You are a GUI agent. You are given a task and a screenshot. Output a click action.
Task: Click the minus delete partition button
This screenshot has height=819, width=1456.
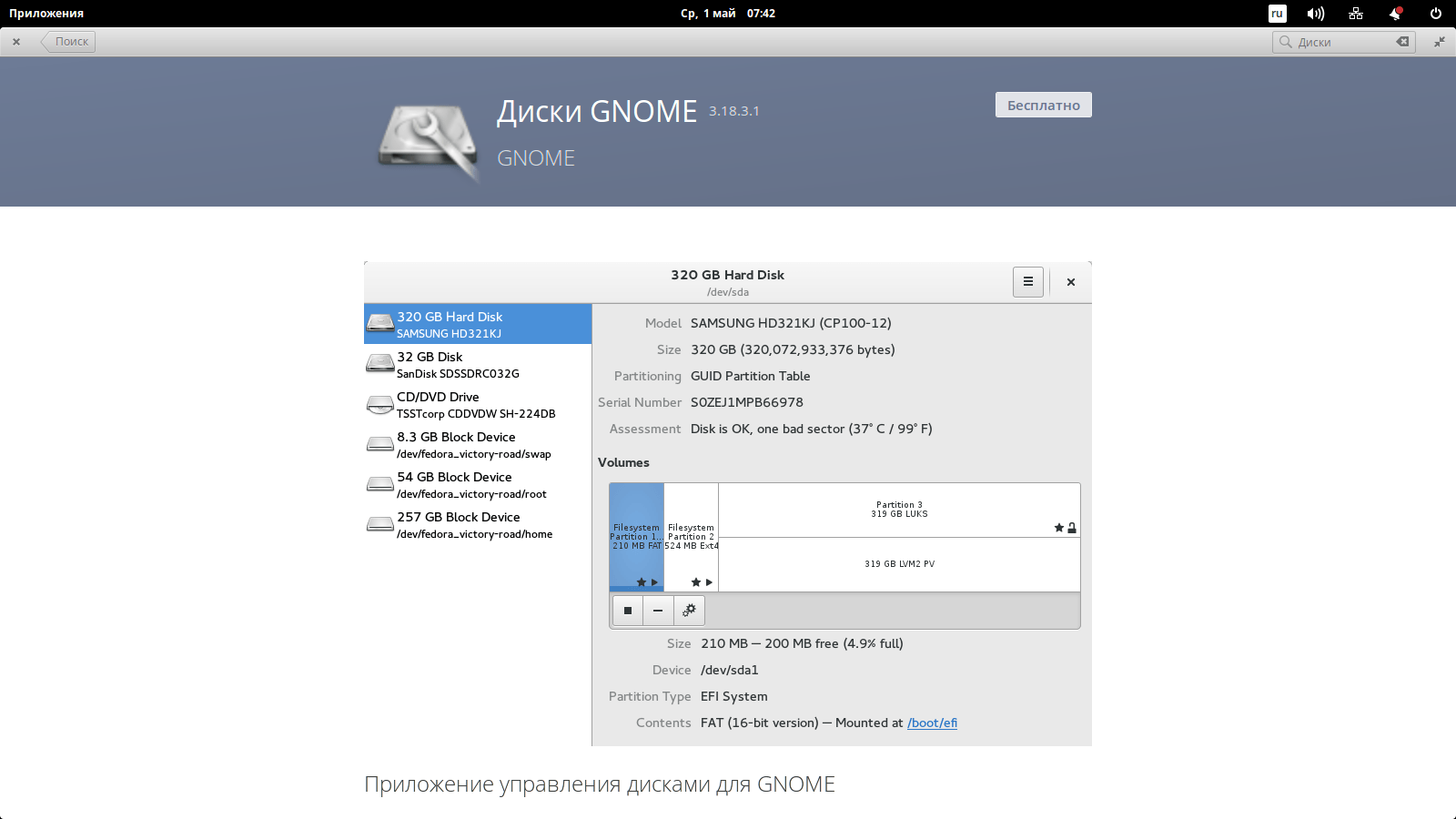point(658,611)
